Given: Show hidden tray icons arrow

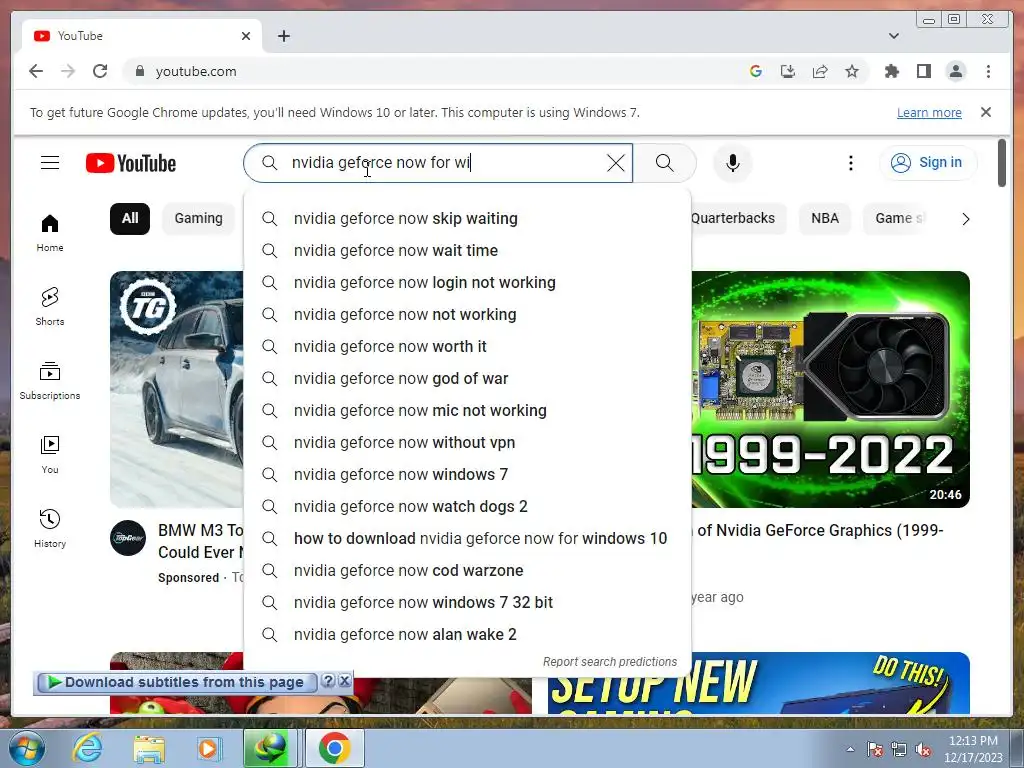Looking at the screenshot, I should tap(850, 749).
